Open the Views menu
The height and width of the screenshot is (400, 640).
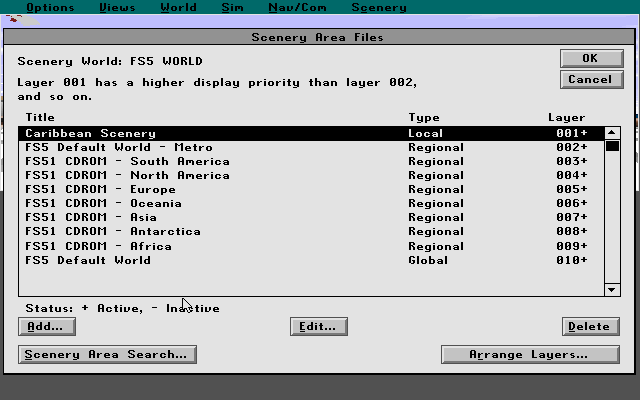click(117, 8)
